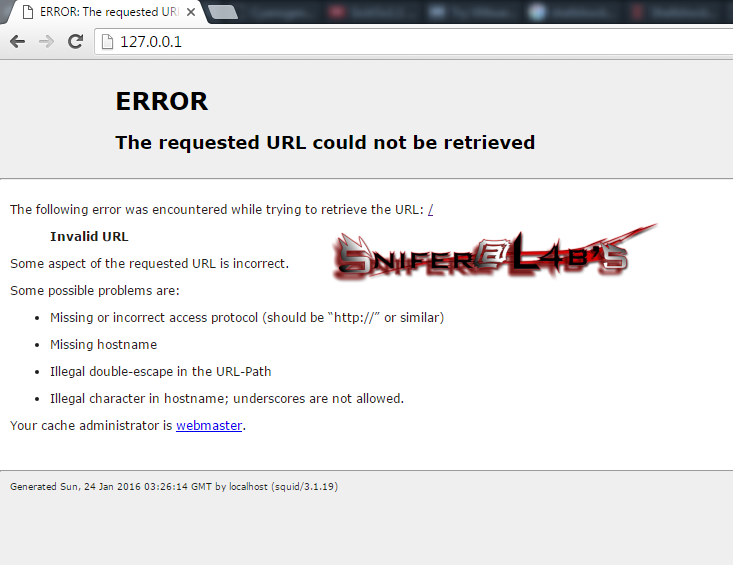Open a new tab with the new-tab button

click(x=223, y=13)
